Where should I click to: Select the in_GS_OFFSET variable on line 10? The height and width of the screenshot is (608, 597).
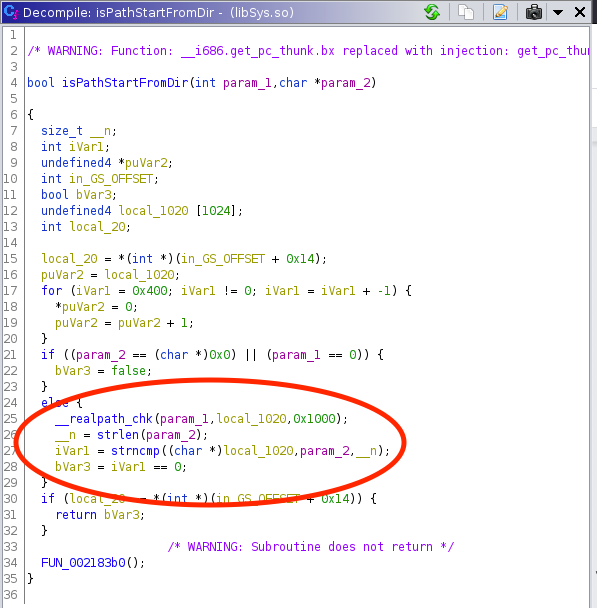point(111,179)
